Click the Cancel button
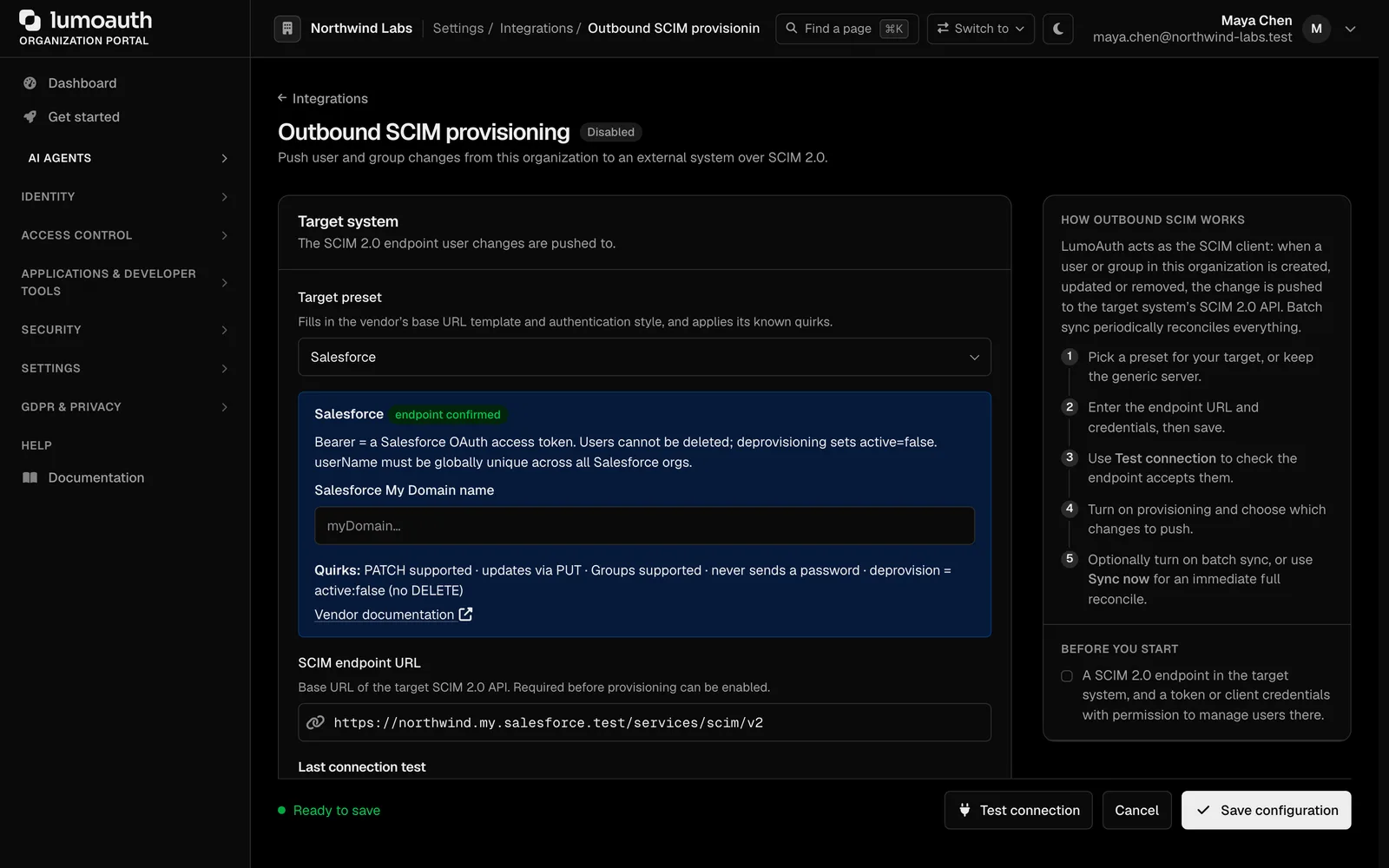The height and width of the screenshot is (868, 1389). tap(1136, 810)
